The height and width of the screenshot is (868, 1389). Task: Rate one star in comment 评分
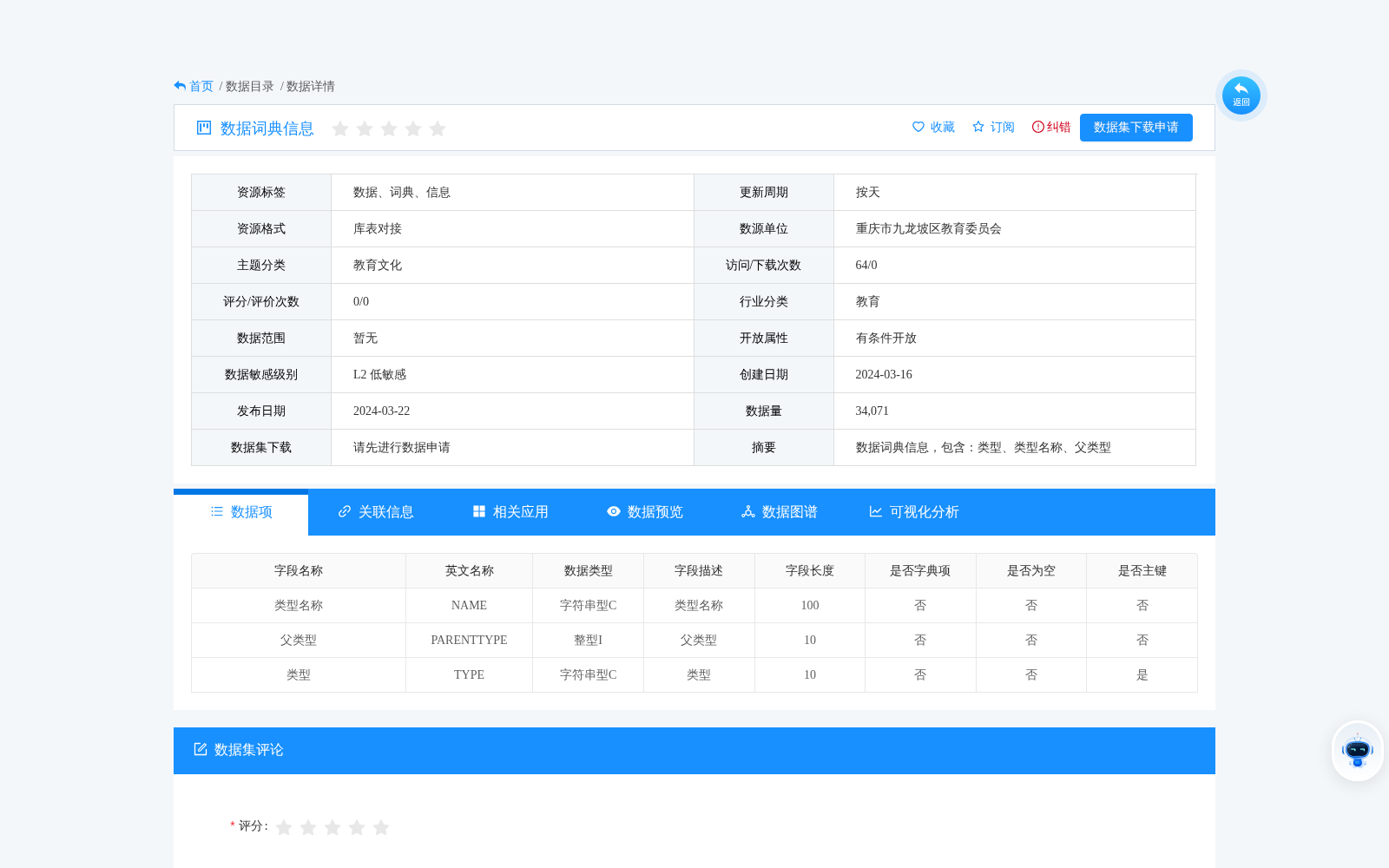click(284, 827)
